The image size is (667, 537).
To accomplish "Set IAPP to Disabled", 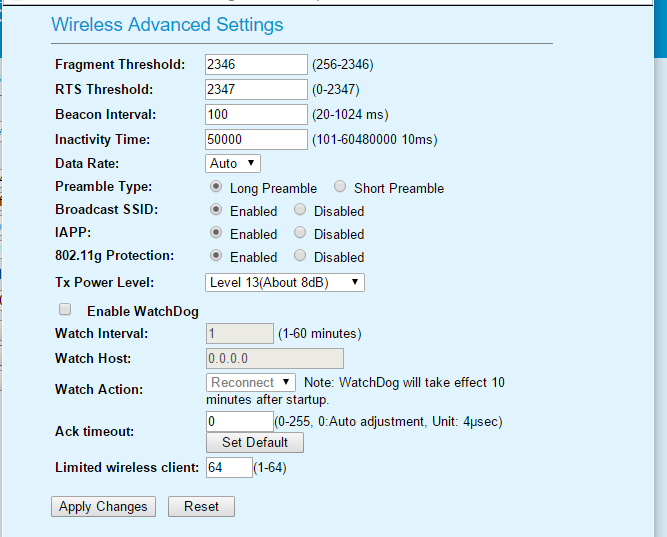I will coord(300,232).
